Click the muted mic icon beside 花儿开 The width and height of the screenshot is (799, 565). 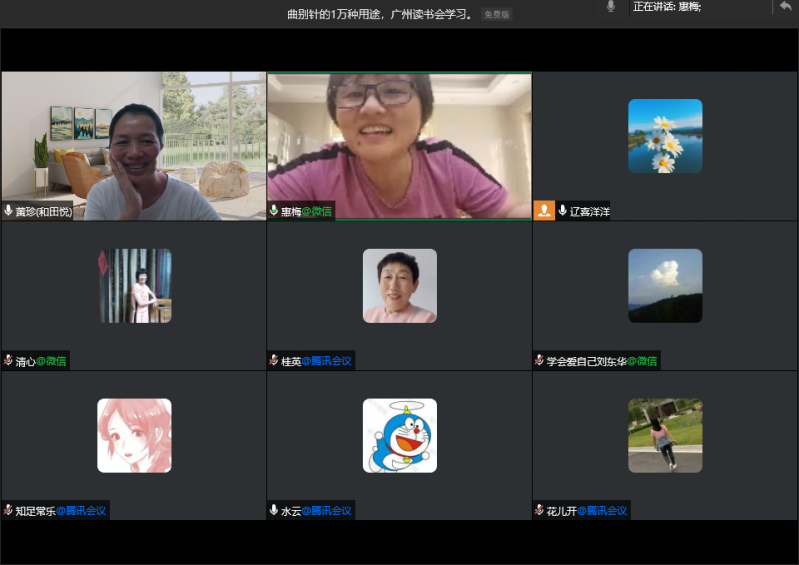[x=540, y=510]
